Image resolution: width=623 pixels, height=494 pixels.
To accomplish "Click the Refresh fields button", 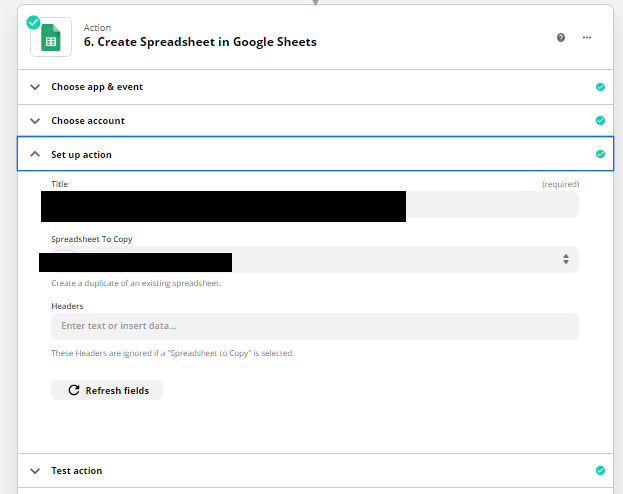I will point(107,390).
